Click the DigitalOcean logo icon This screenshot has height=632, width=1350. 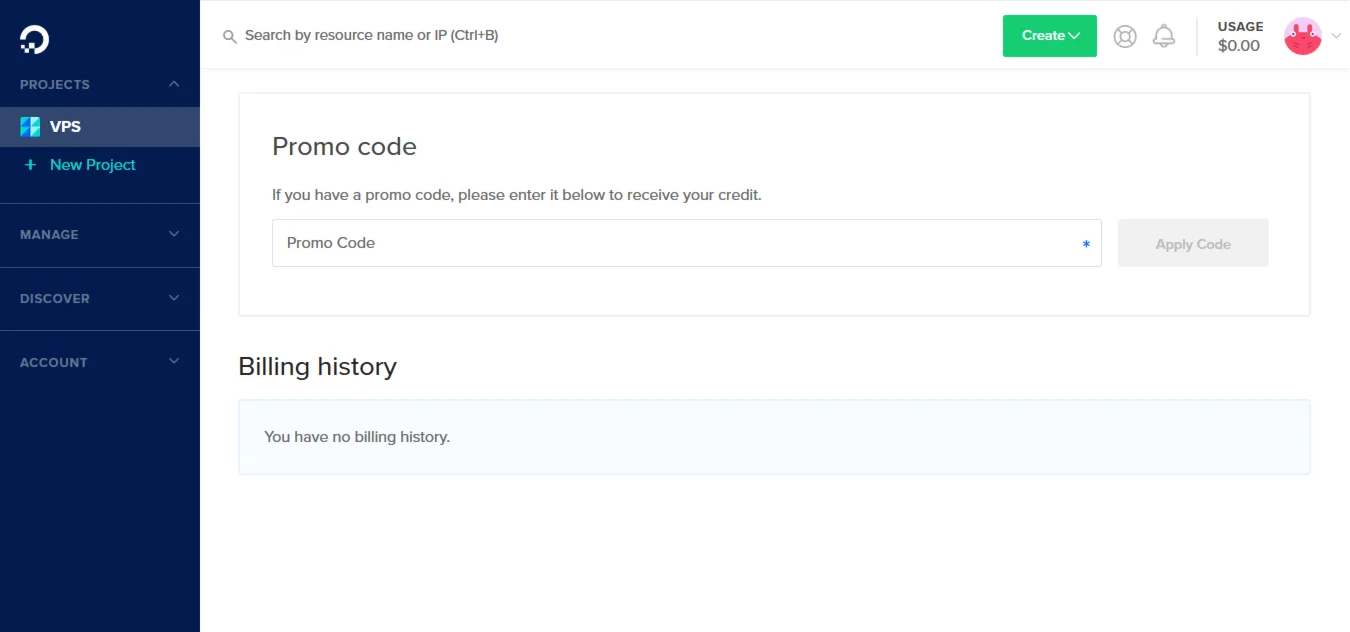(34, 39)
